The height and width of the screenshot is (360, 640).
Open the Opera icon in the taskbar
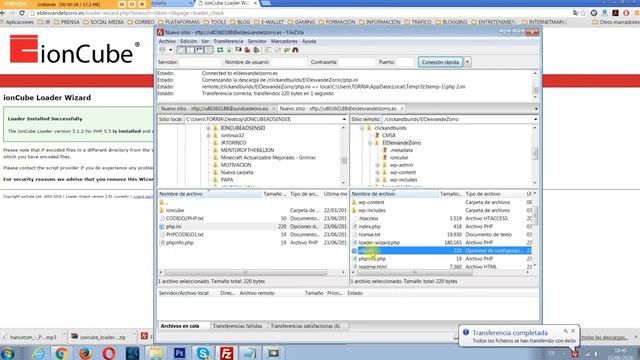(109, 353)
